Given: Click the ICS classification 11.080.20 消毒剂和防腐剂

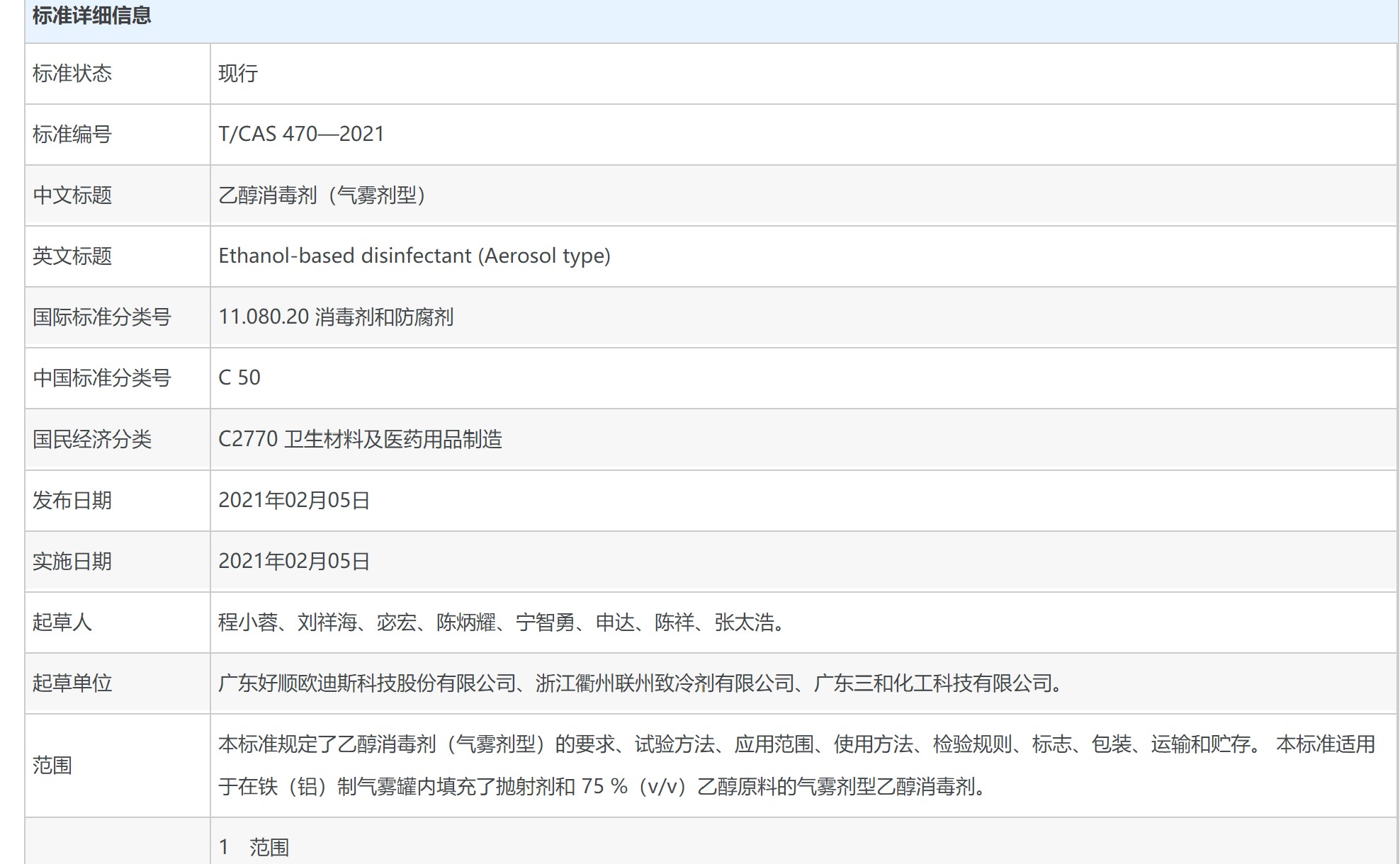Looking at the screenshot, I should 336,317.
